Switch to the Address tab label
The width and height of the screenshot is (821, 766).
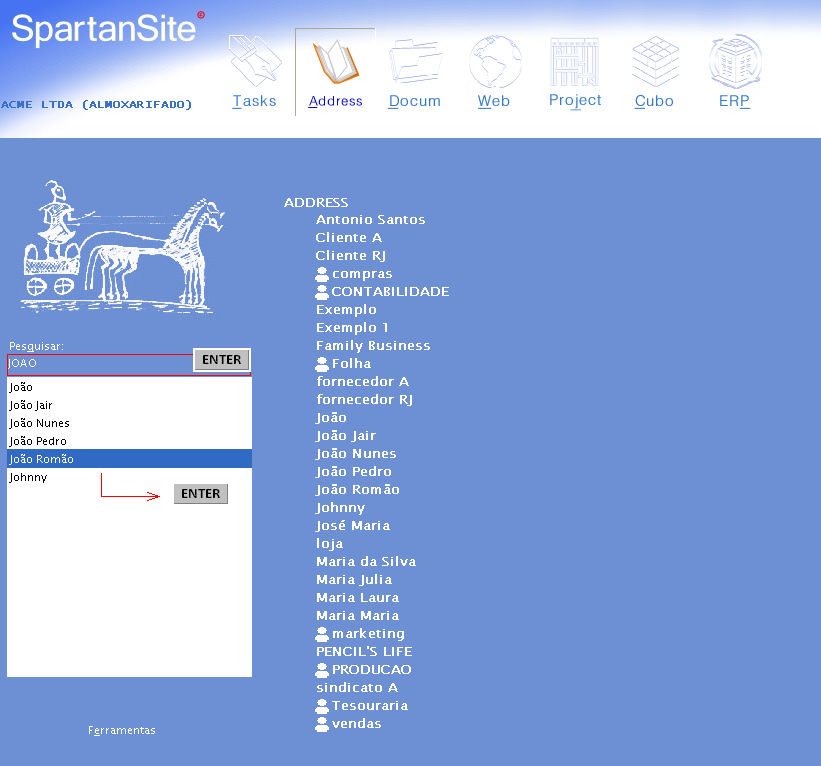(x=335, y=101)
